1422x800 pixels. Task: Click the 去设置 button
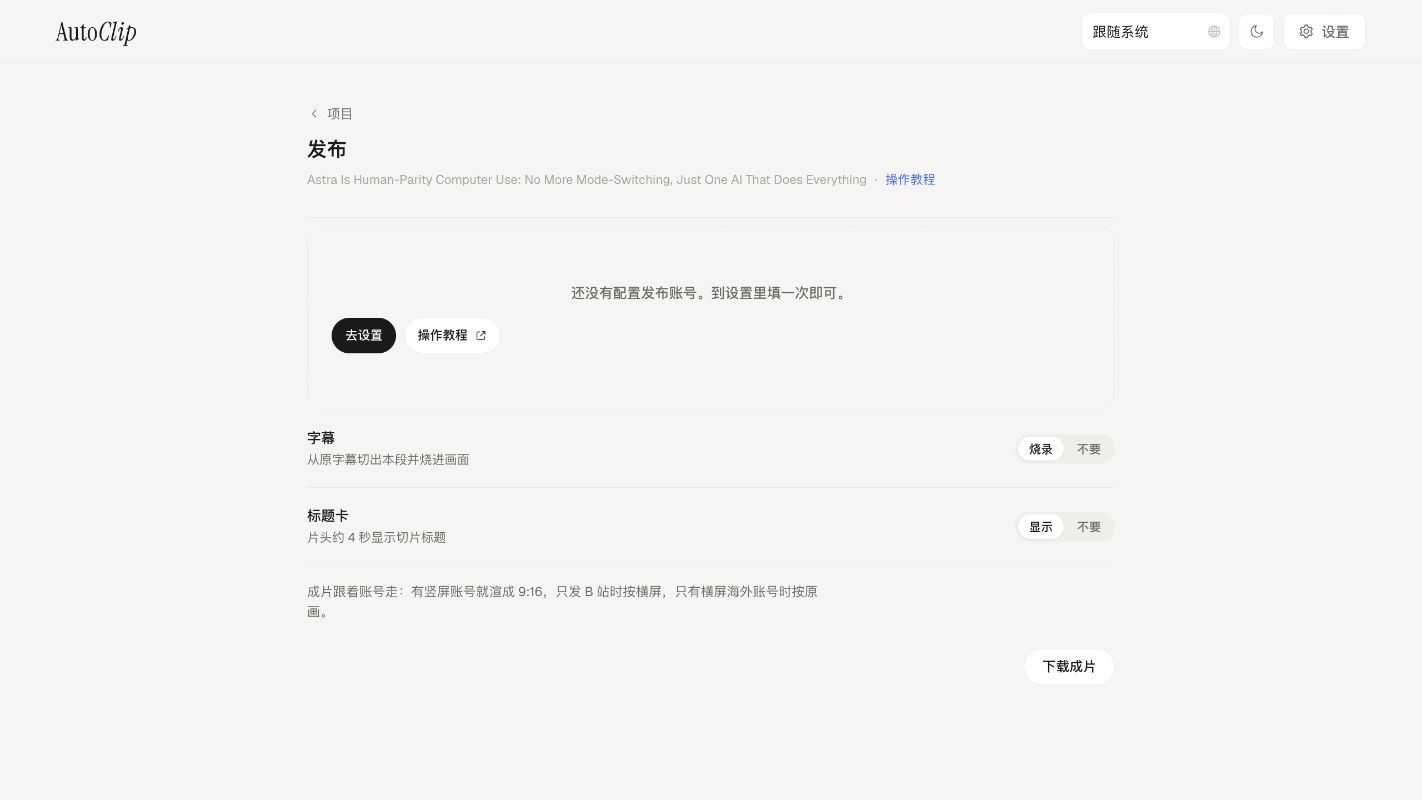pos(364,336)
